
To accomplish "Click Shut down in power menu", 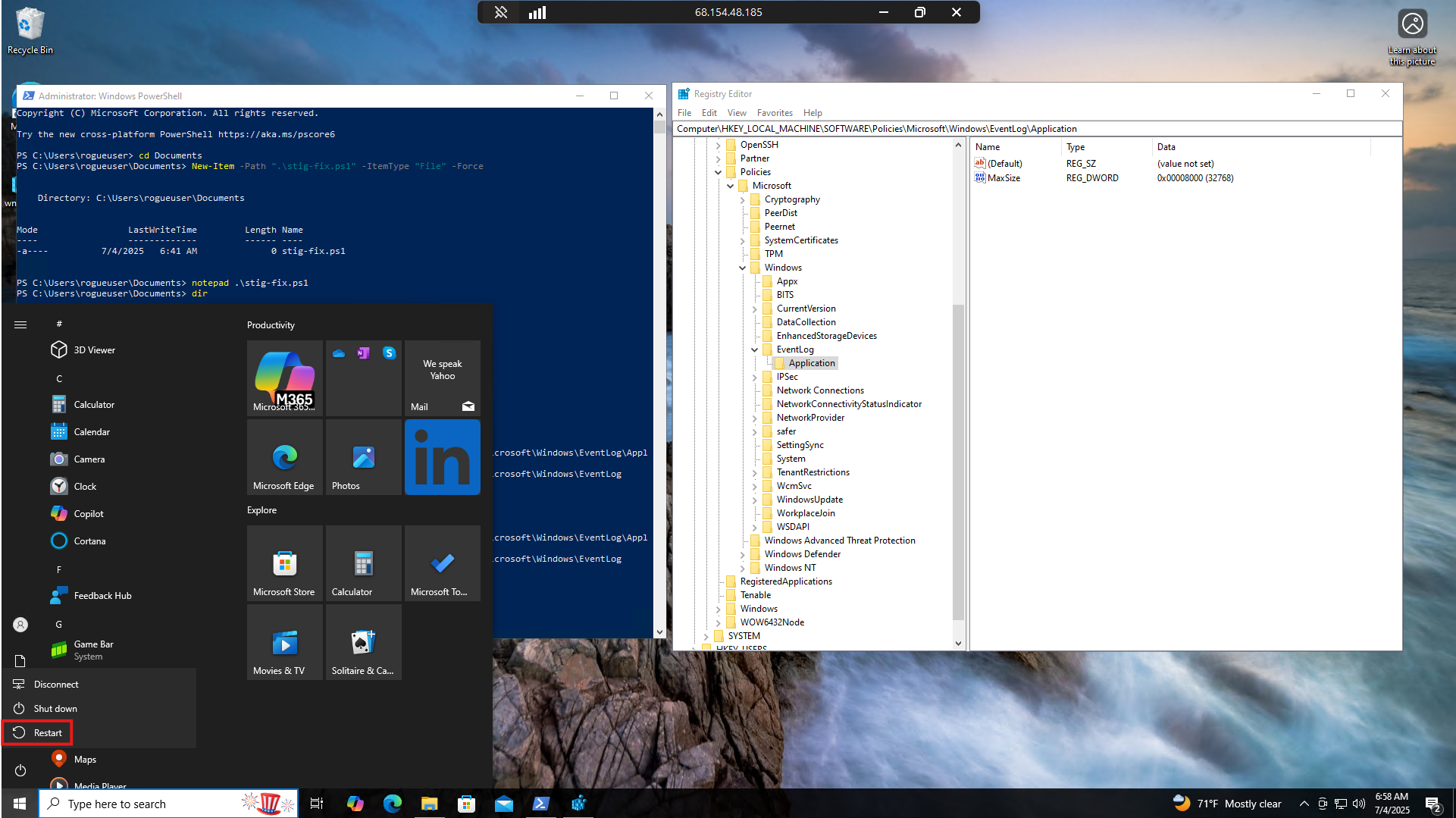I will pos(55,709).
